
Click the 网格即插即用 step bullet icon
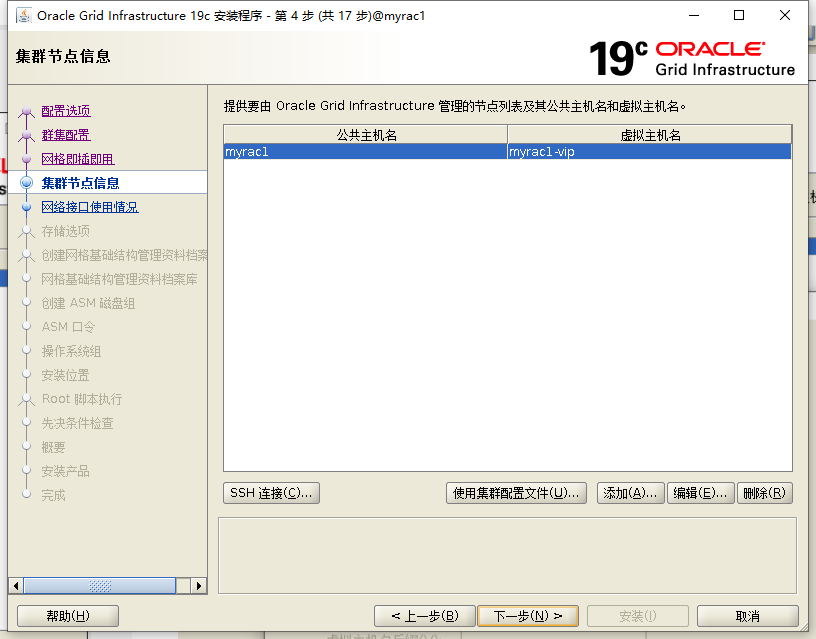(27, 159)
